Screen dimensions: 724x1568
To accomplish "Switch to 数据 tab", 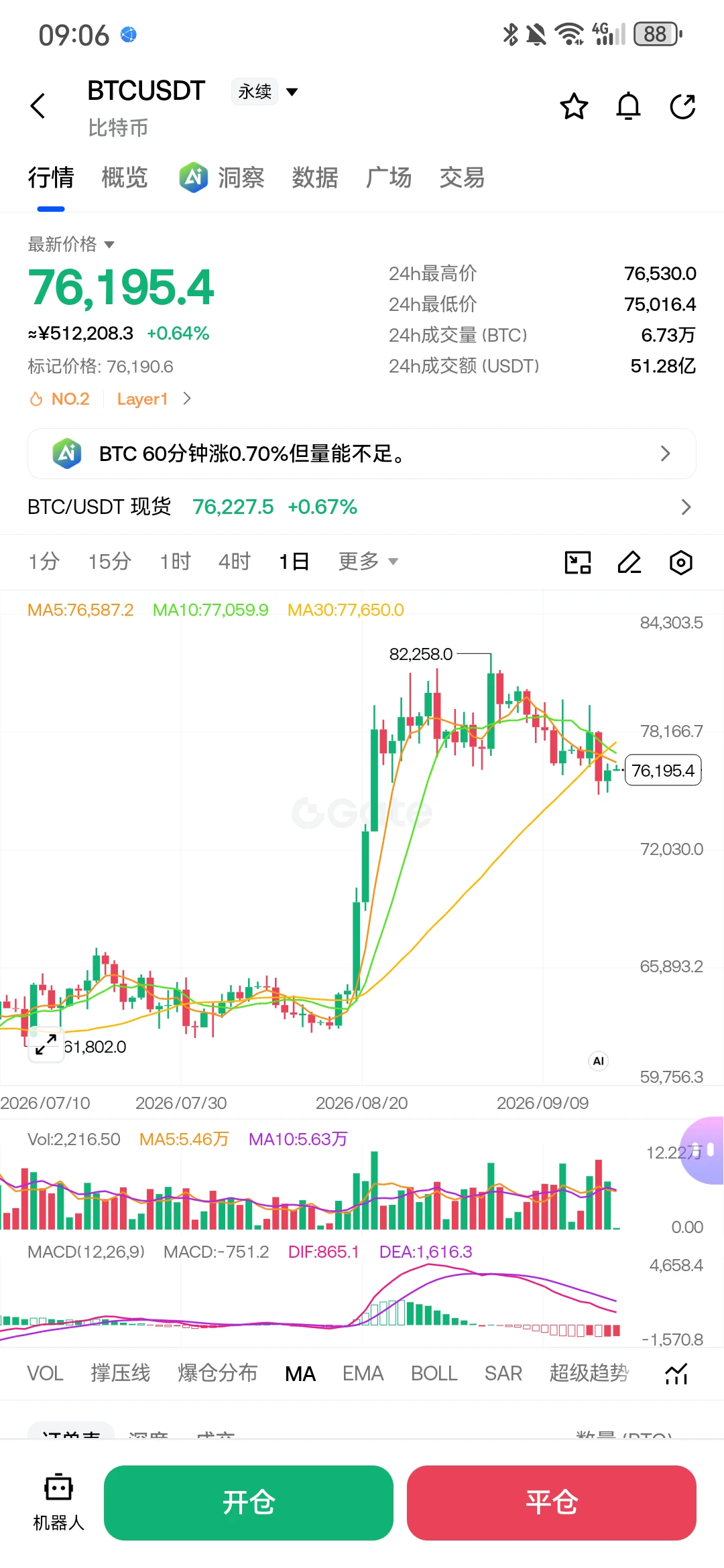I will [315, 178].
